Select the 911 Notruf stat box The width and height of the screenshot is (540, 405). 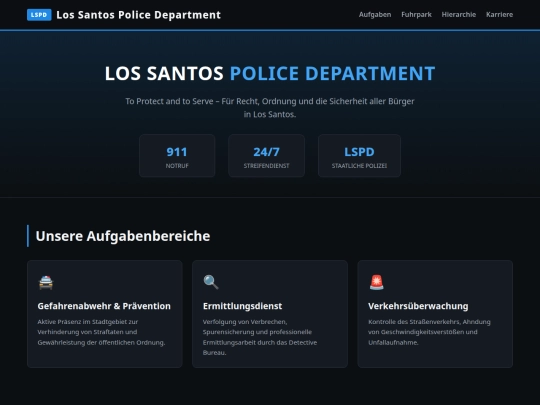[x=177, y=156]
